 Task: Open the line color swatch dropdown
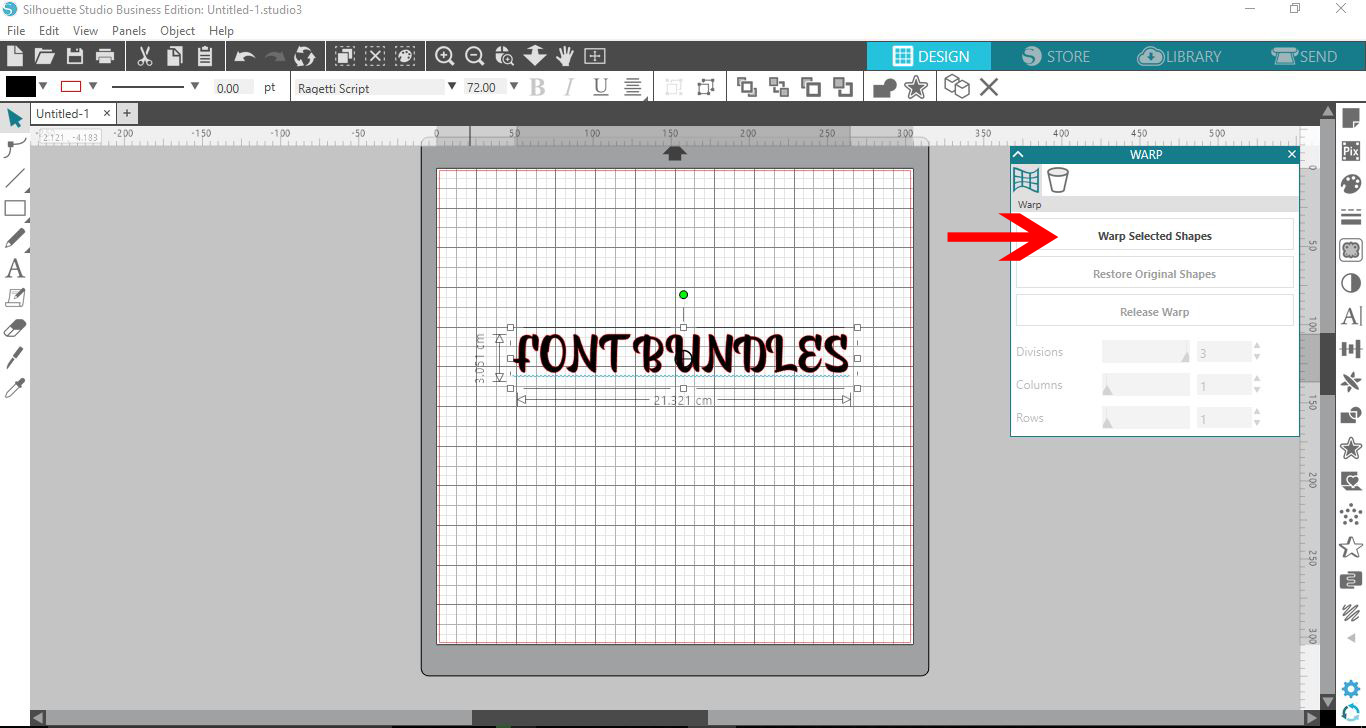coord(93,87)
